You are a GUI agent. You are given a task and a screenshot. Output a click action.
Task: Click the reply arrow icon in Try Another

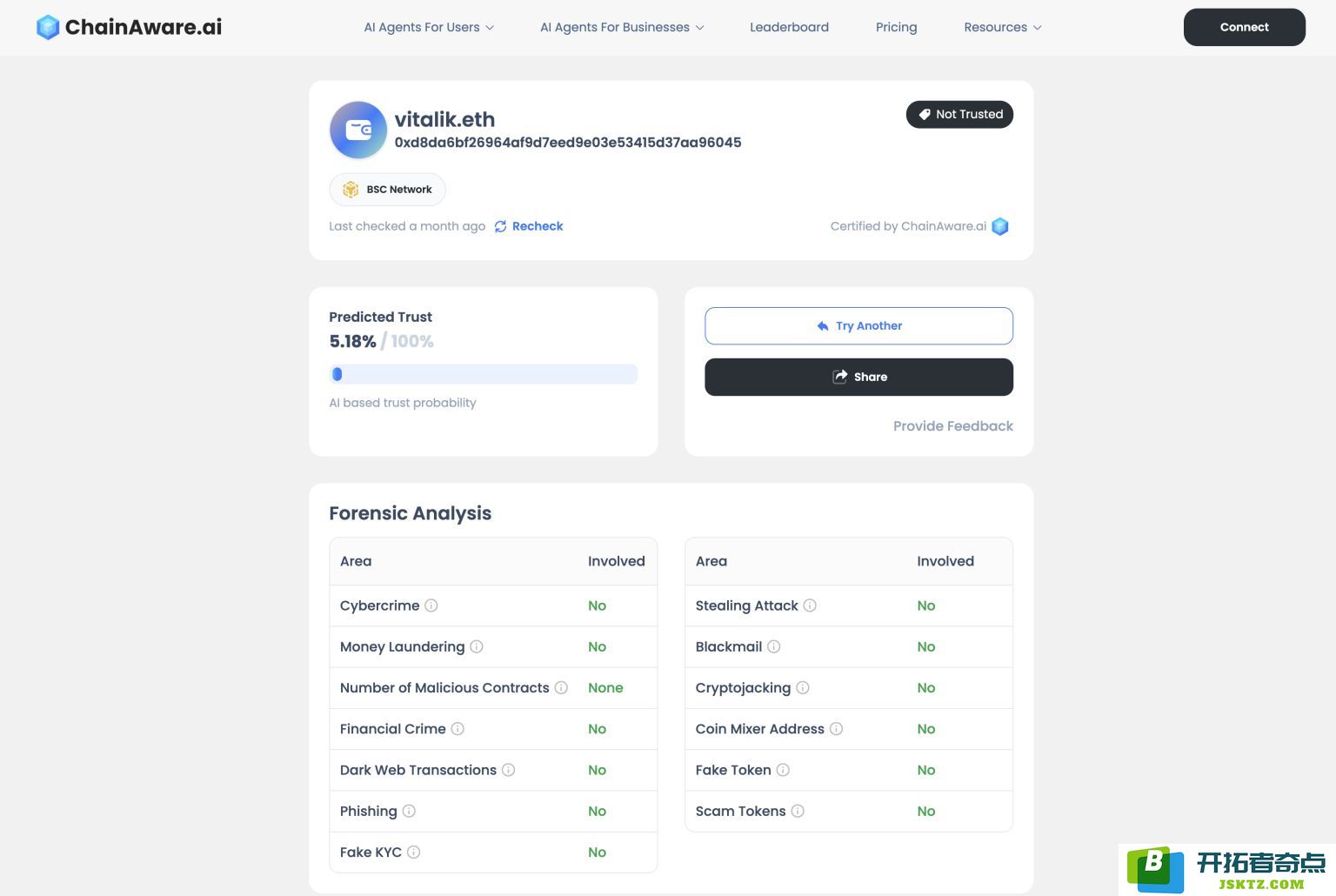point(823,326)
